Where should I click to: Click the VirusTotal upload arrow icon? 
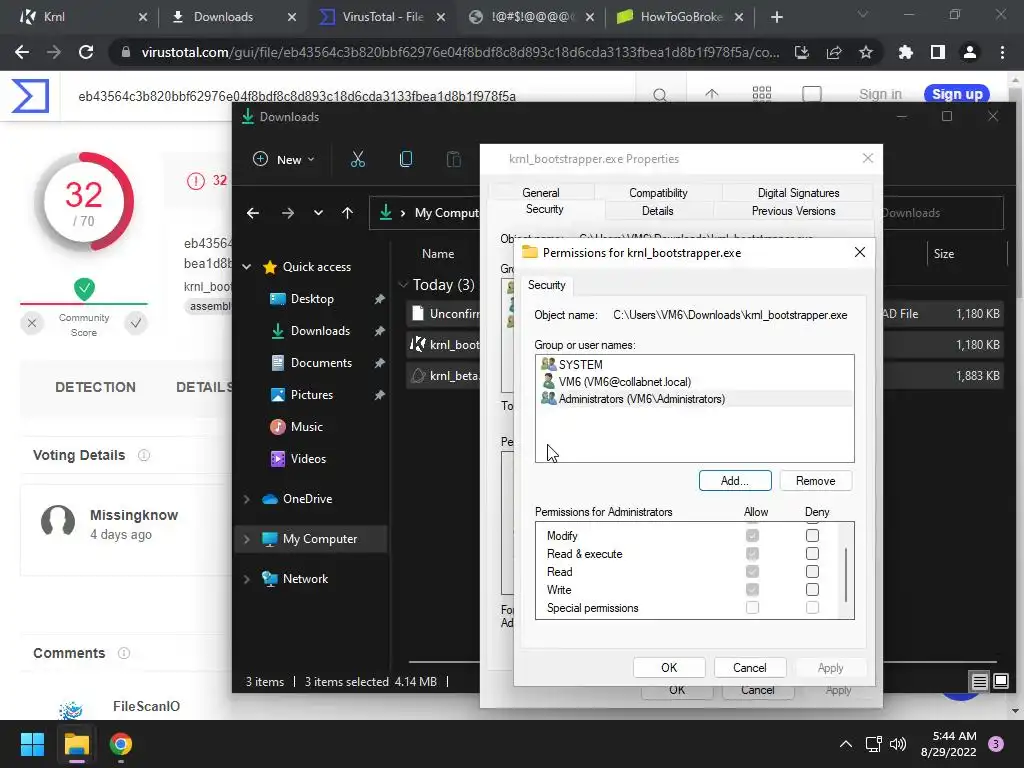pos(712,95)
